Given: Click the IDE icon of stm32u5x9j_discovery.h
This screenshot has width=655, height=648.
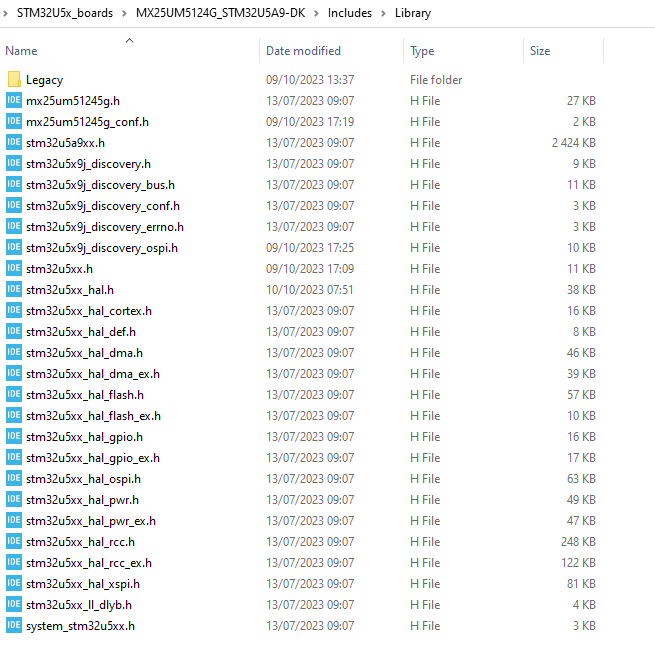Looking at the screenshot, I should pyautogui.click(x=14, y=163).
